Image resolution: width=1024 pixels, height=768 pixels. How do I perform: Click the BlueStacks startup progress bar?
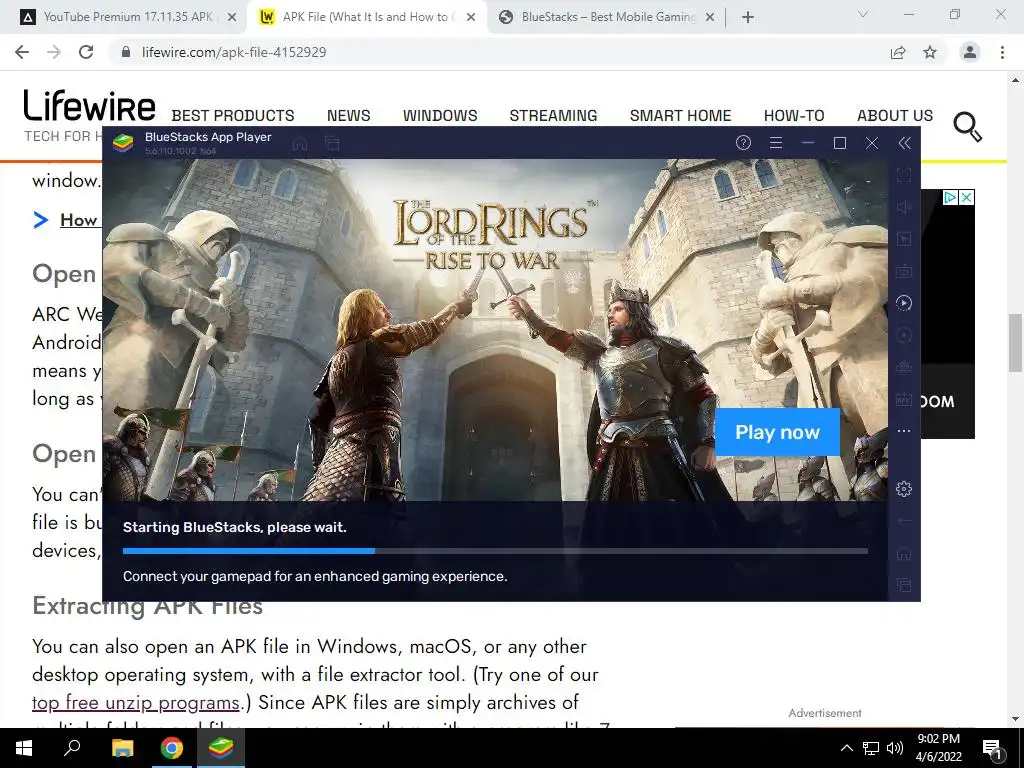coord(495,551)
